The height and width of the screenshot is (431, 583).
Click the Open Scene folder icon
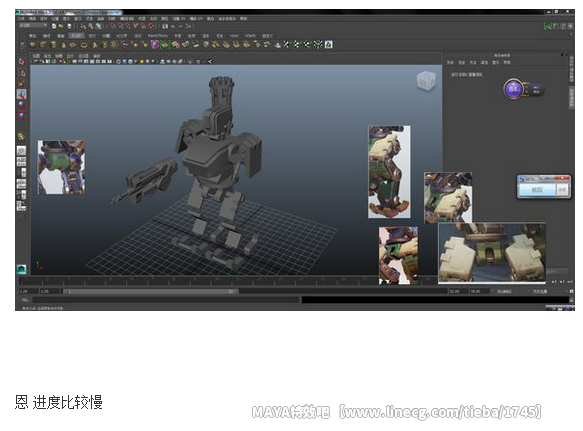[61, 26]
